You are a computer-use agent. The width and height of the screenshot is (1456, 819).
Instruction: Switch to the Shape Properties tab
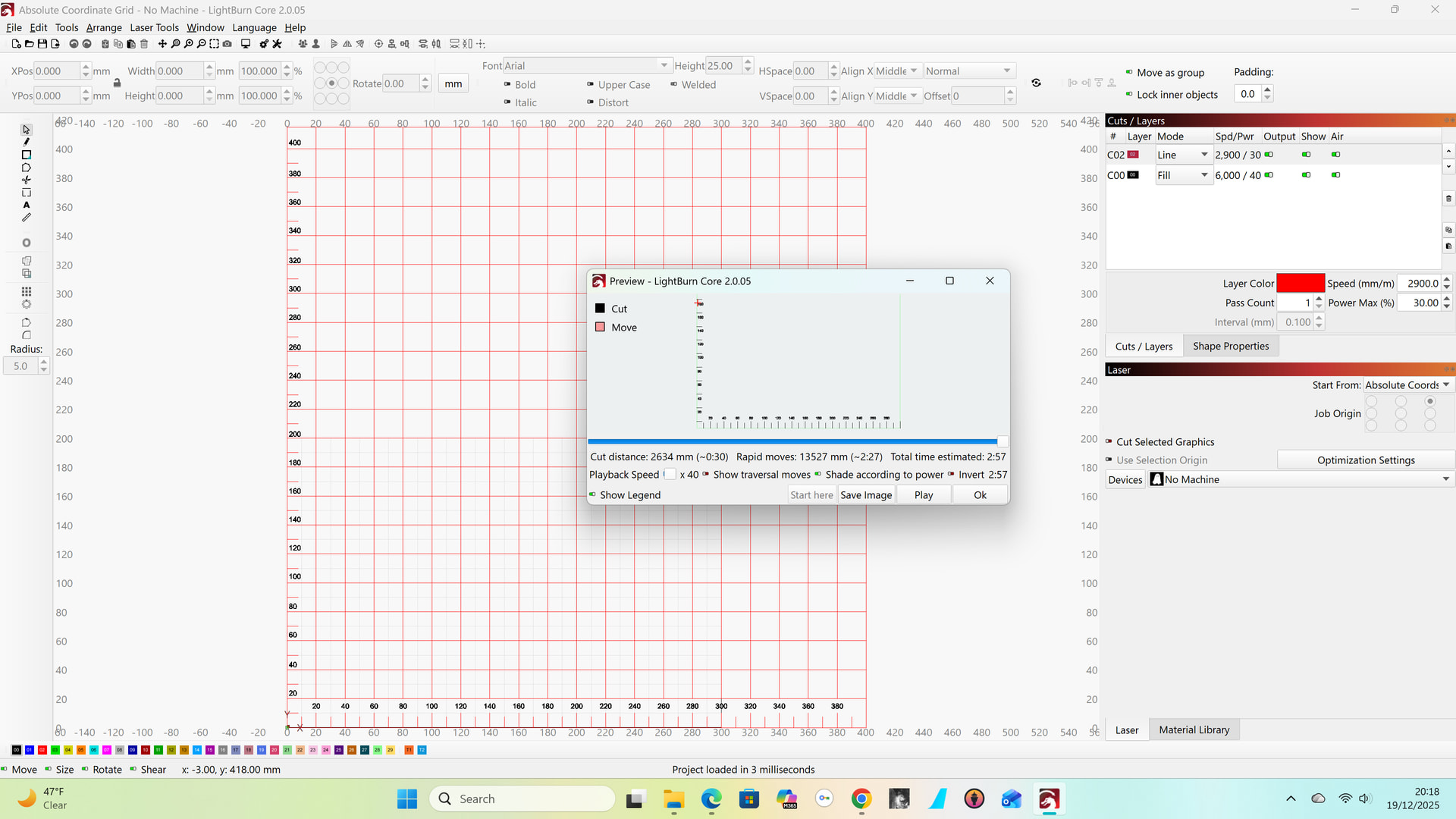tap(1230, 347)
